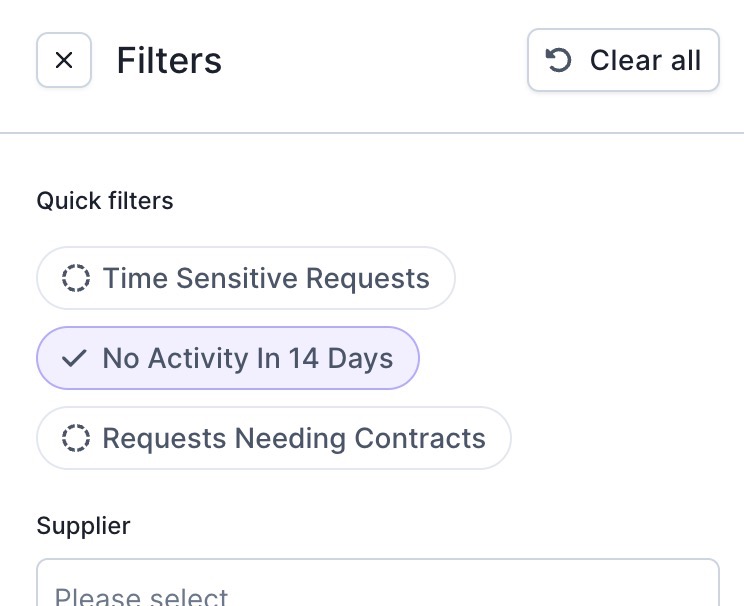Click the reset arrow icon in Clear all
This screenshot has width=744, height=606.
click(x=558, y=60)
